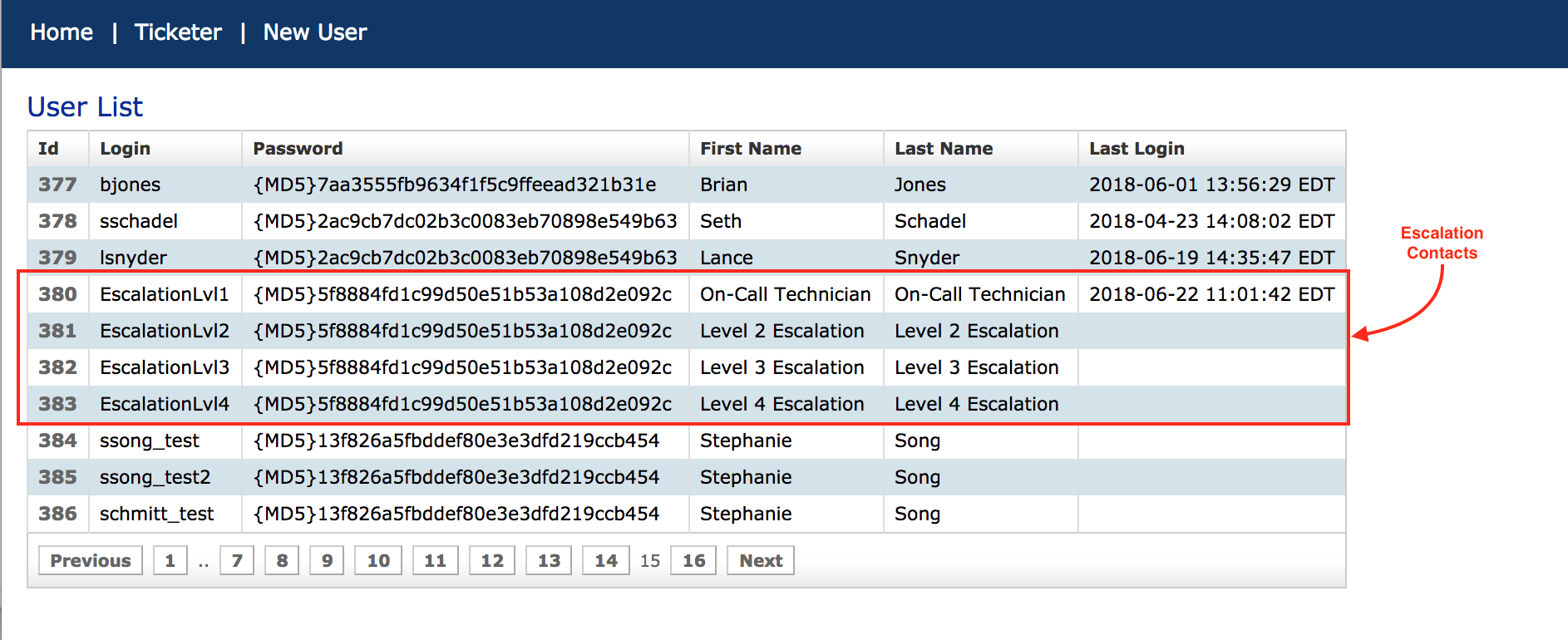Open page 14 of user list
This screenshot has width=1568, height=640.
(x=605, y=560)
